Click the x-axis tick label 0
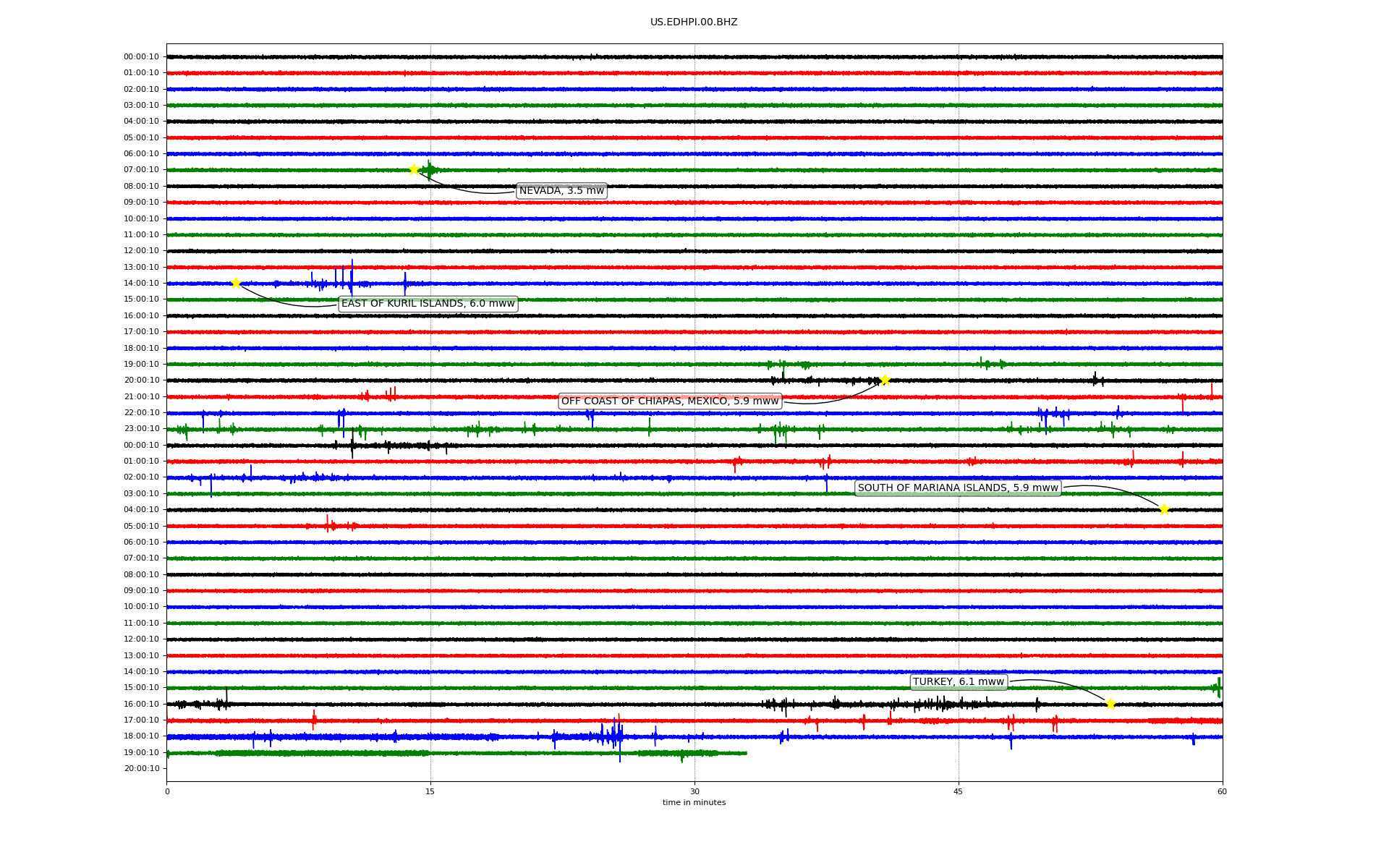Viewport: 1389px width, 868px height. [167, 791]
